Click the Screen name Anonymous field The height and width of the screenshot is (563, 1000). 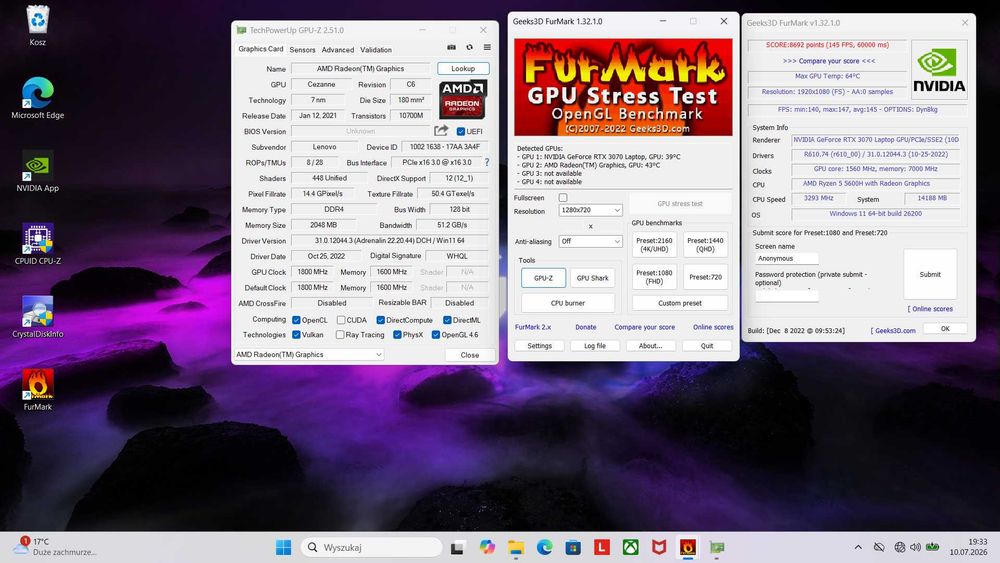click(786, 259)
